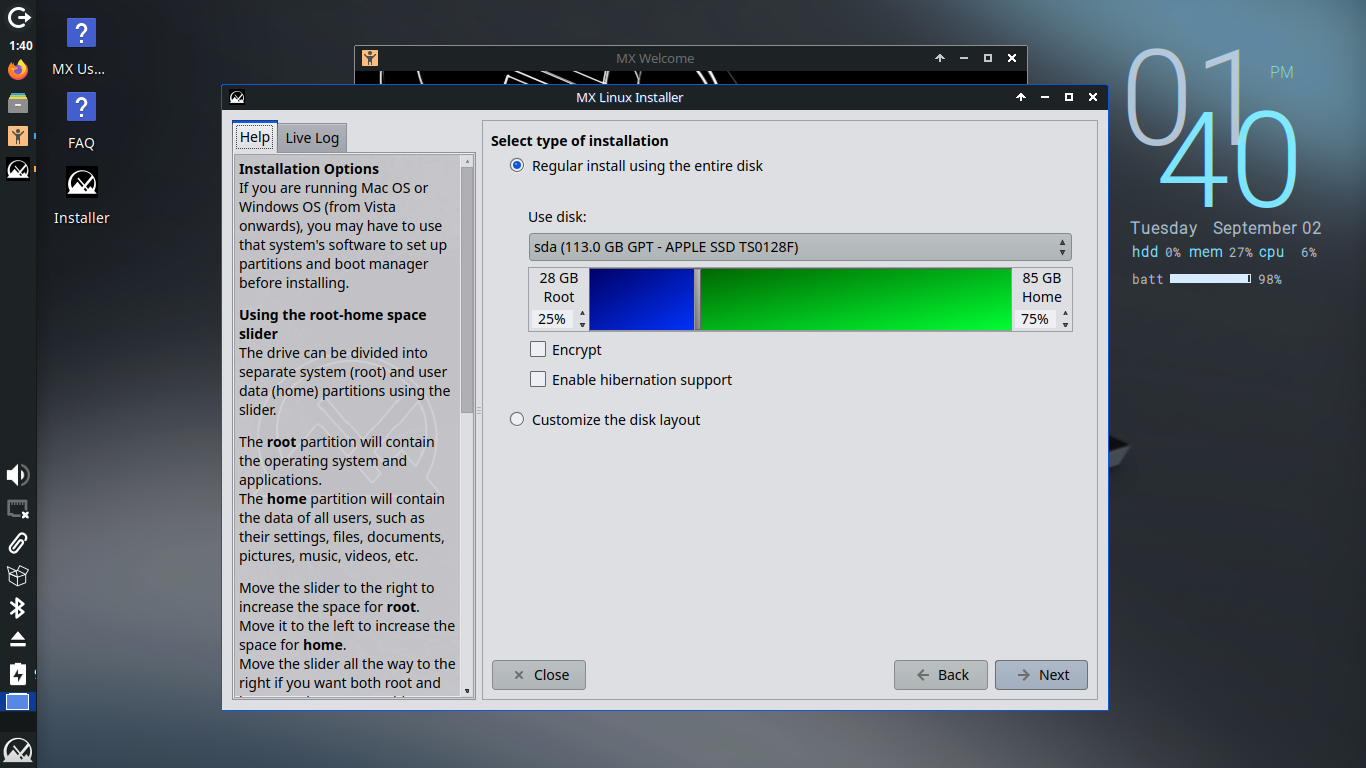This screenshot has width=1366, height=768.
Task: Switch to the Live Log tab
Action: click(311, 137)
